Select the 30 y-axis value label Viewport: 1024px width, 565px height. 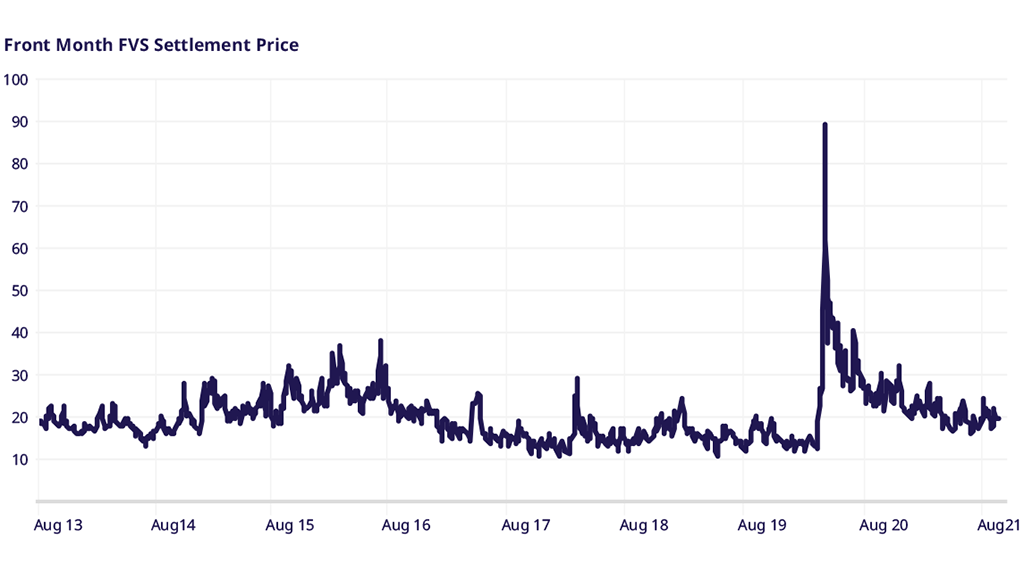coord(20,375)
